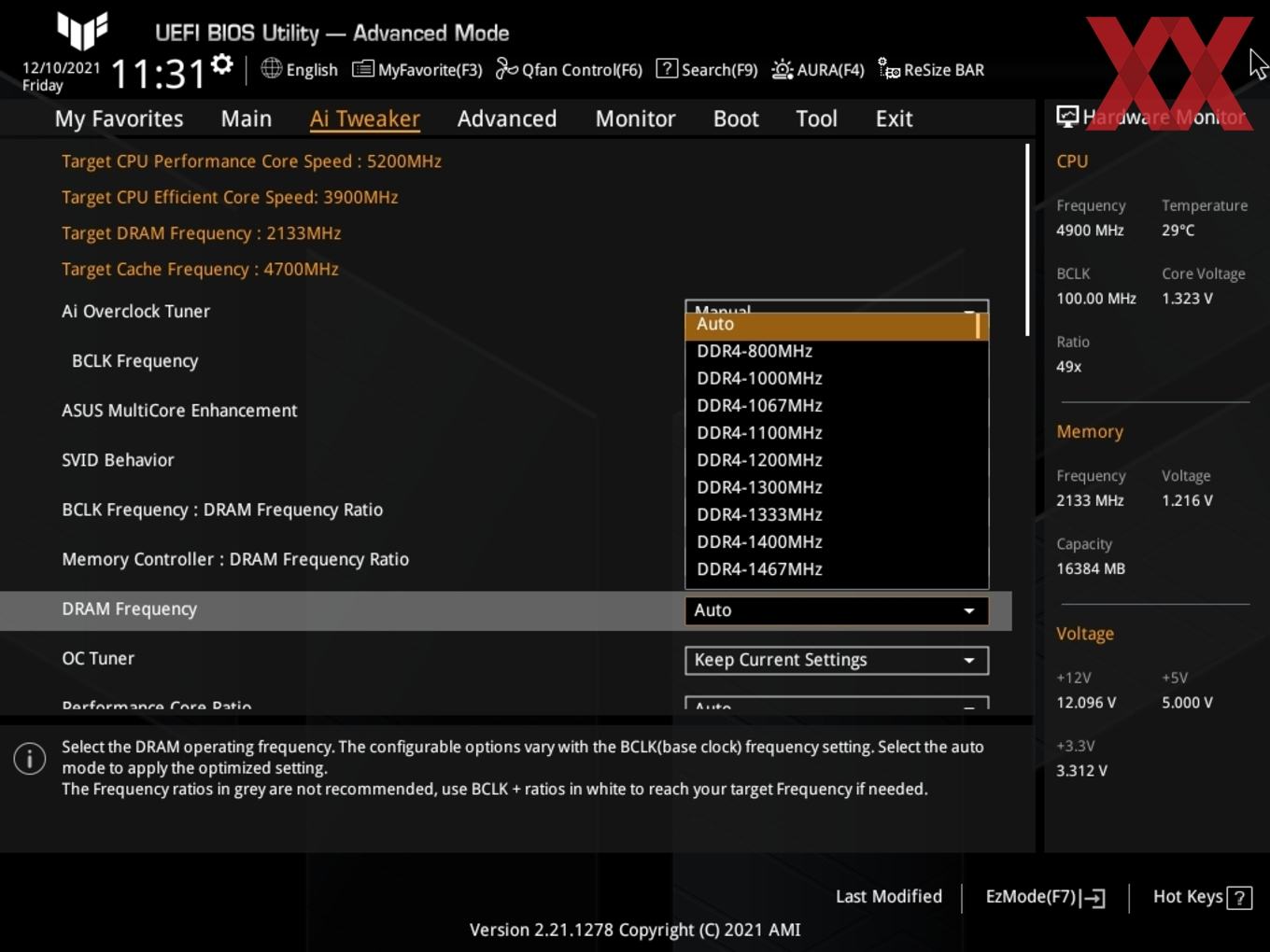
Task: Go to the Boot tab
Action: pyautogui.click(x=736, y=119)
